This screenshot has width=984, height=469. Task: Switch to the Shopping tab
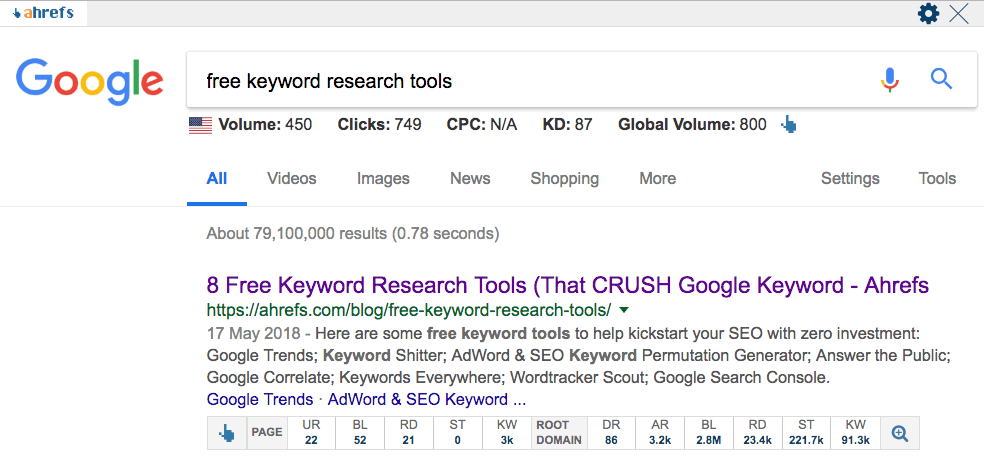pyautogui.click(x=564, y=179)
